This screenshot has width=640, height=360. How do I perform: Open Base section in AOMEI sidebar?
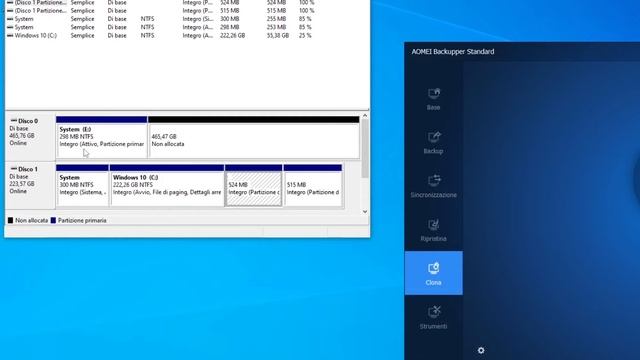click(433, 99)
